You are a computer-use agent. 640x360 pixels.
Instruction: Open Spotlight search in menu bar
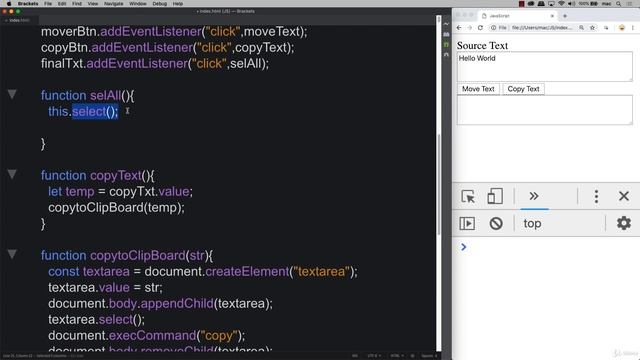pos(619,4)
